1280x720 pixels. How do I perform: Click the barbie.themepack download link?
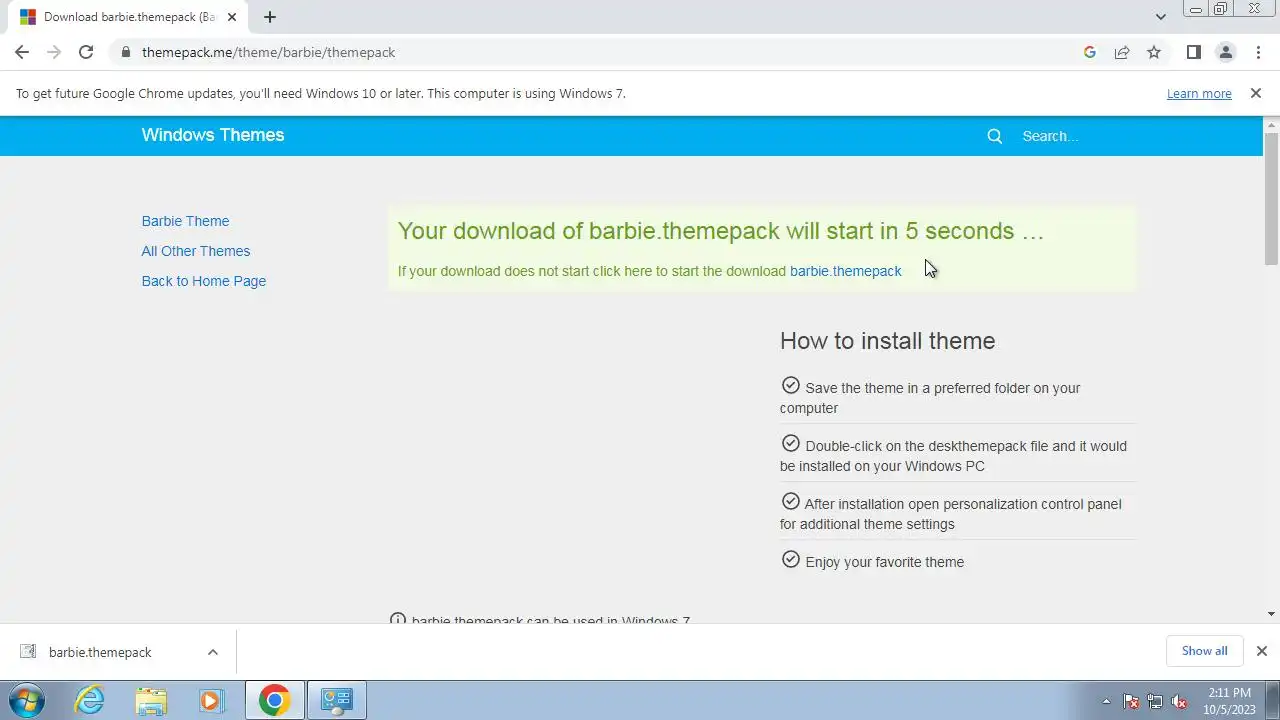[x=846, y=271]
